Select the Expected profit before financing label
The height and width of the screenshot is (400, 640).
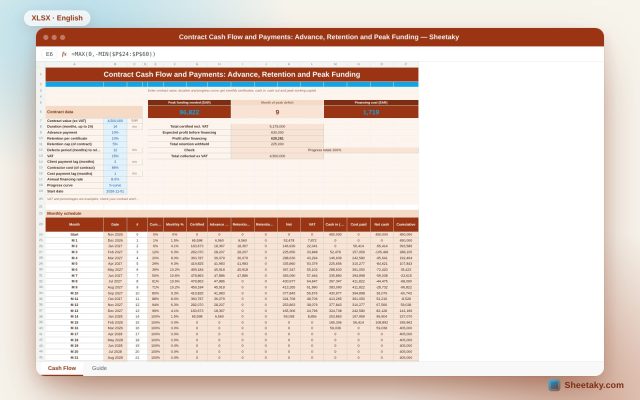point(189,133)
